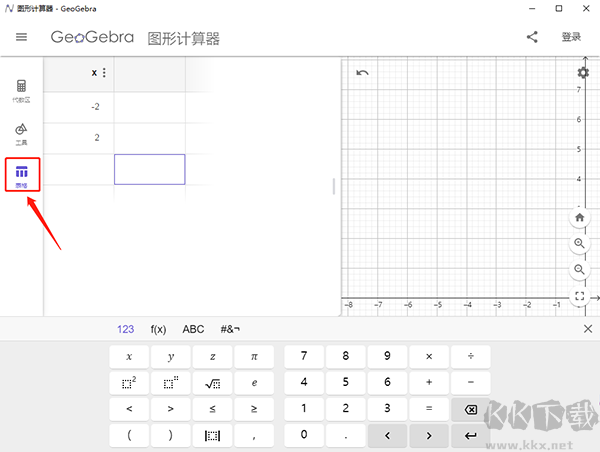
Task: Switch keyboard to ABC tab
Action: coord(193,329)
